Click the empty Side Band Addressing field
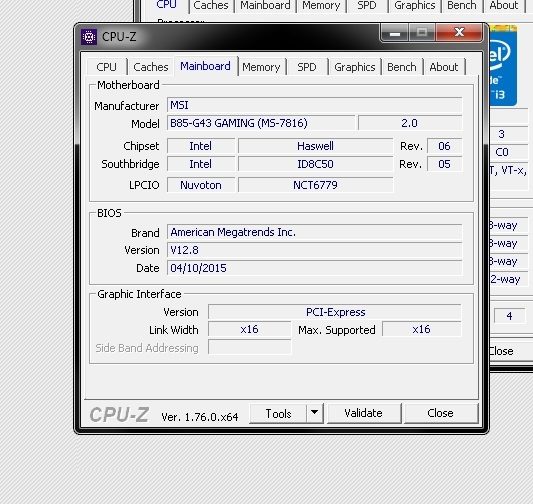The image size is (533, 504). [250, 347]
